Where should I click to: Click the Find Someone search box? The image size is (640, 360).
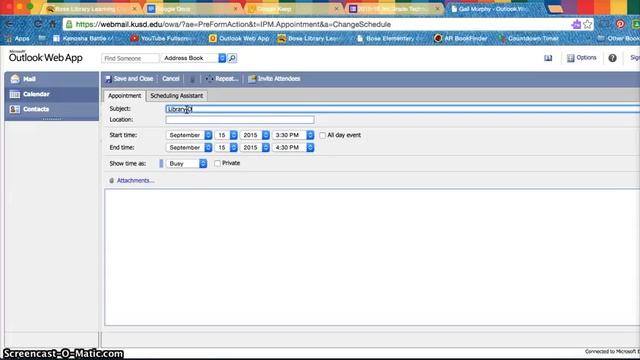click(130, 58)
